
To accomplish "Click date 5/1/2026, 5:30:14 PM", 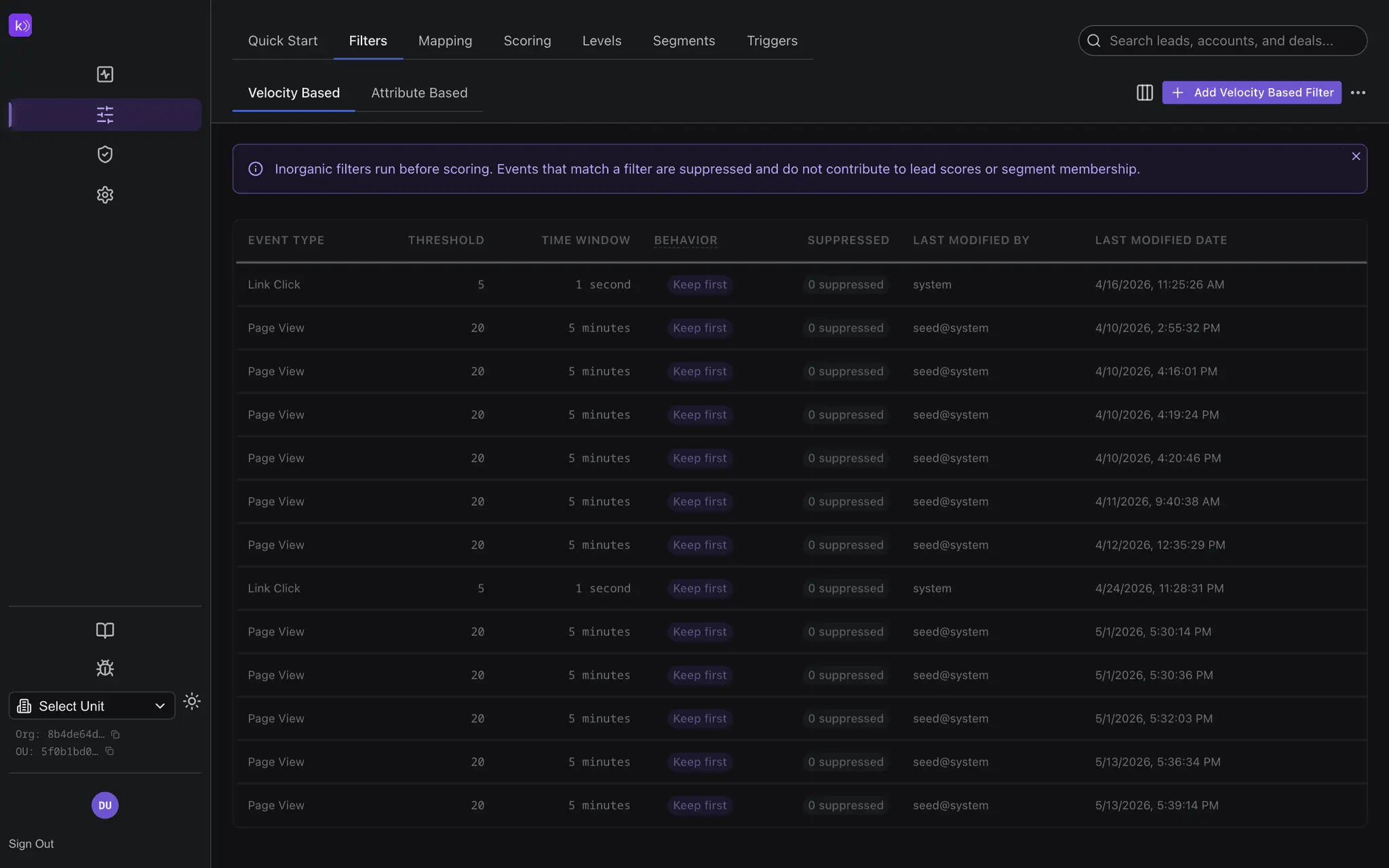I will coord(1154,631).
